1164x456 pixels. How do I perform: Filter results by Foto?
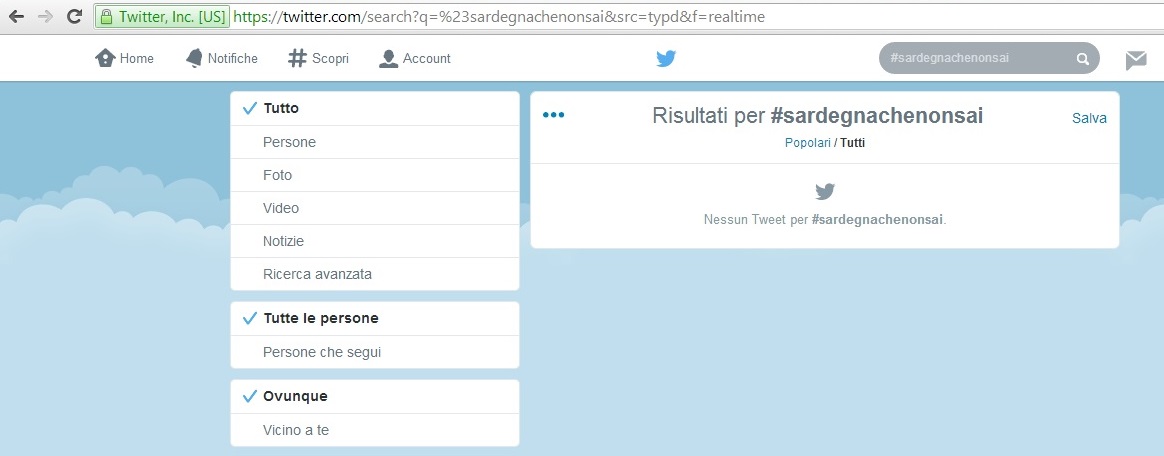[x=375, y=175]
